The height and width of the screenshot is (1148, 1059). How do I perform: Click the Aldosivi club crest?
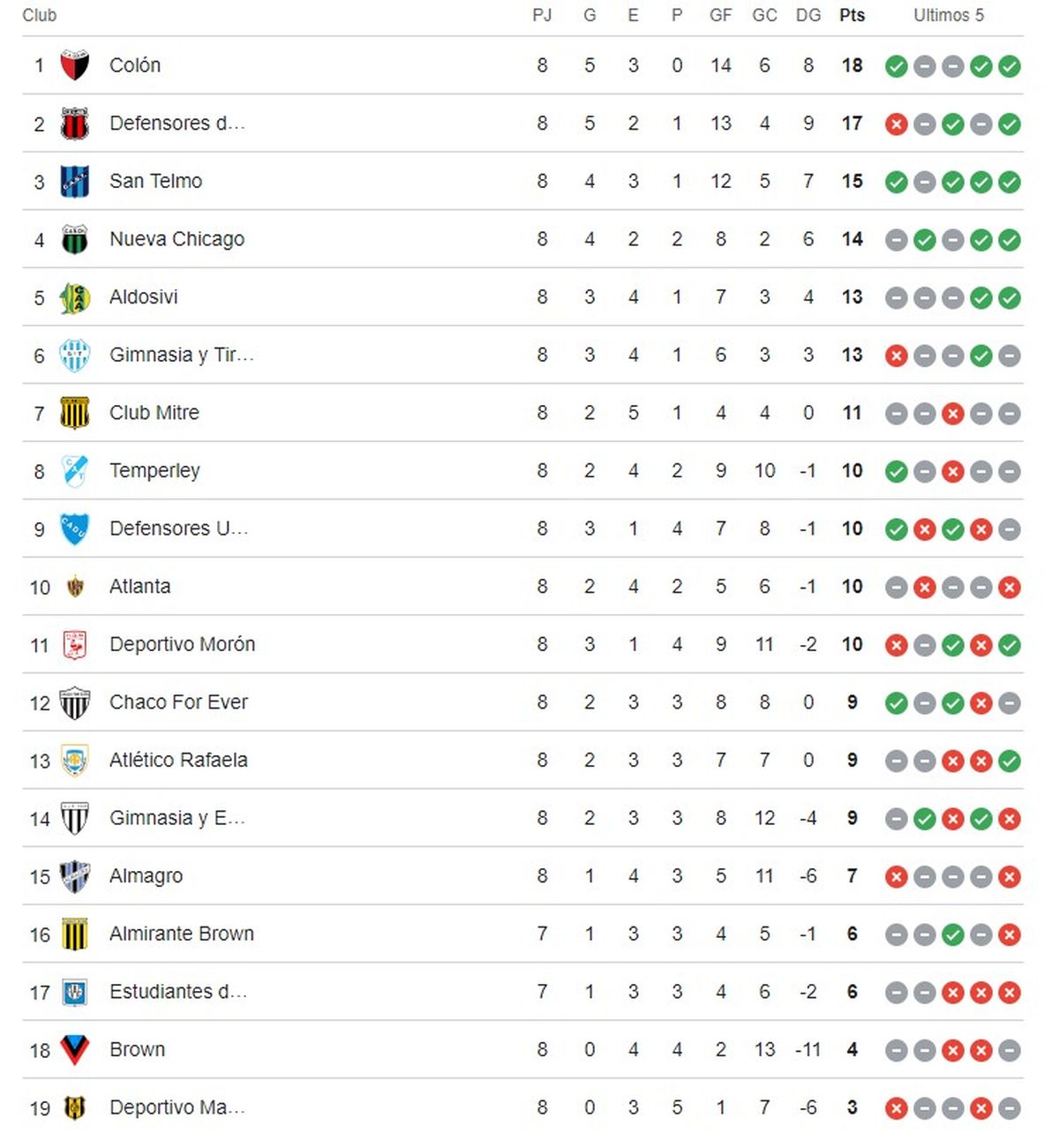click(74, 297)
